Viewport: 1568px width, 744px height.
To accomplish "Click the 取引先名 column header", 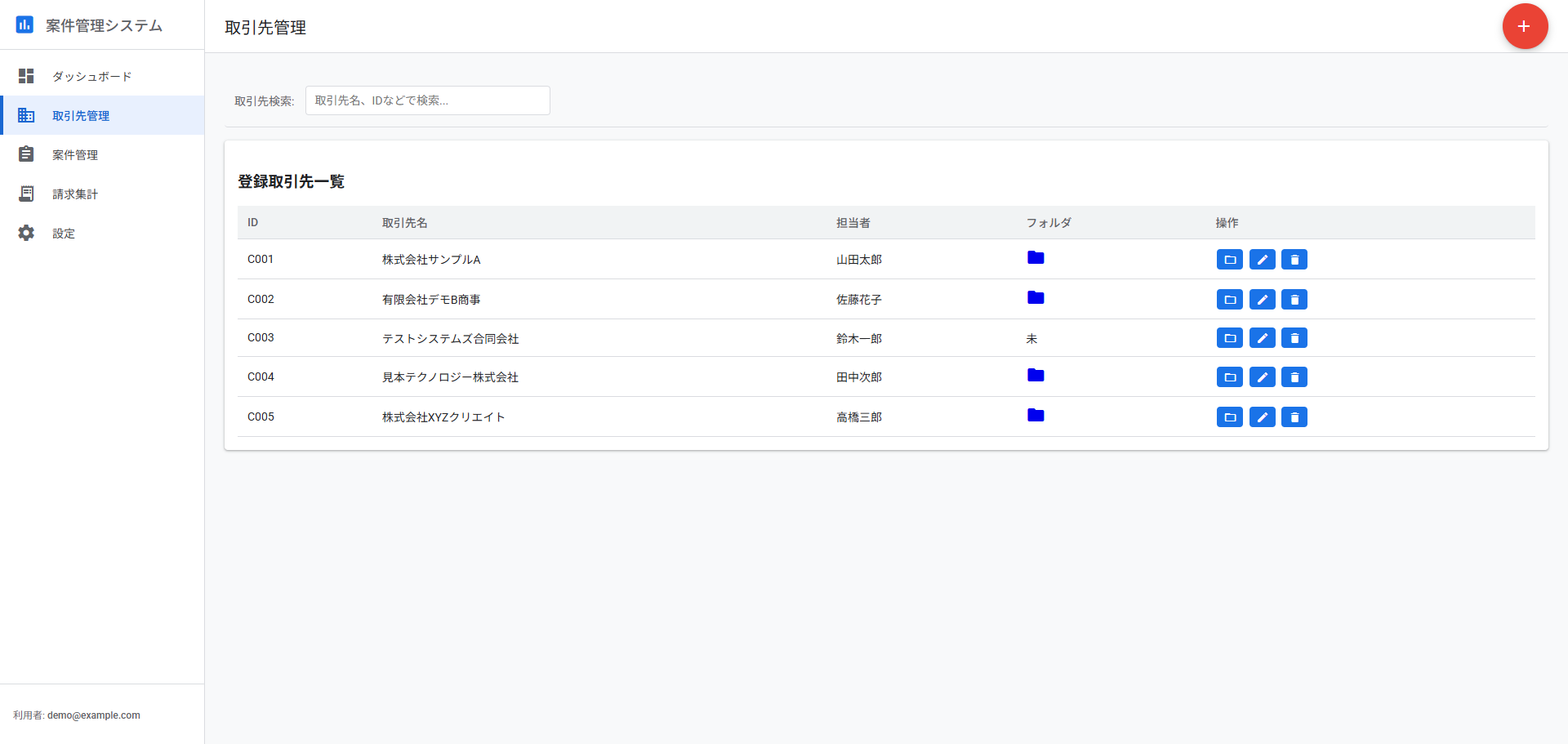I will [x=404, y=223].
